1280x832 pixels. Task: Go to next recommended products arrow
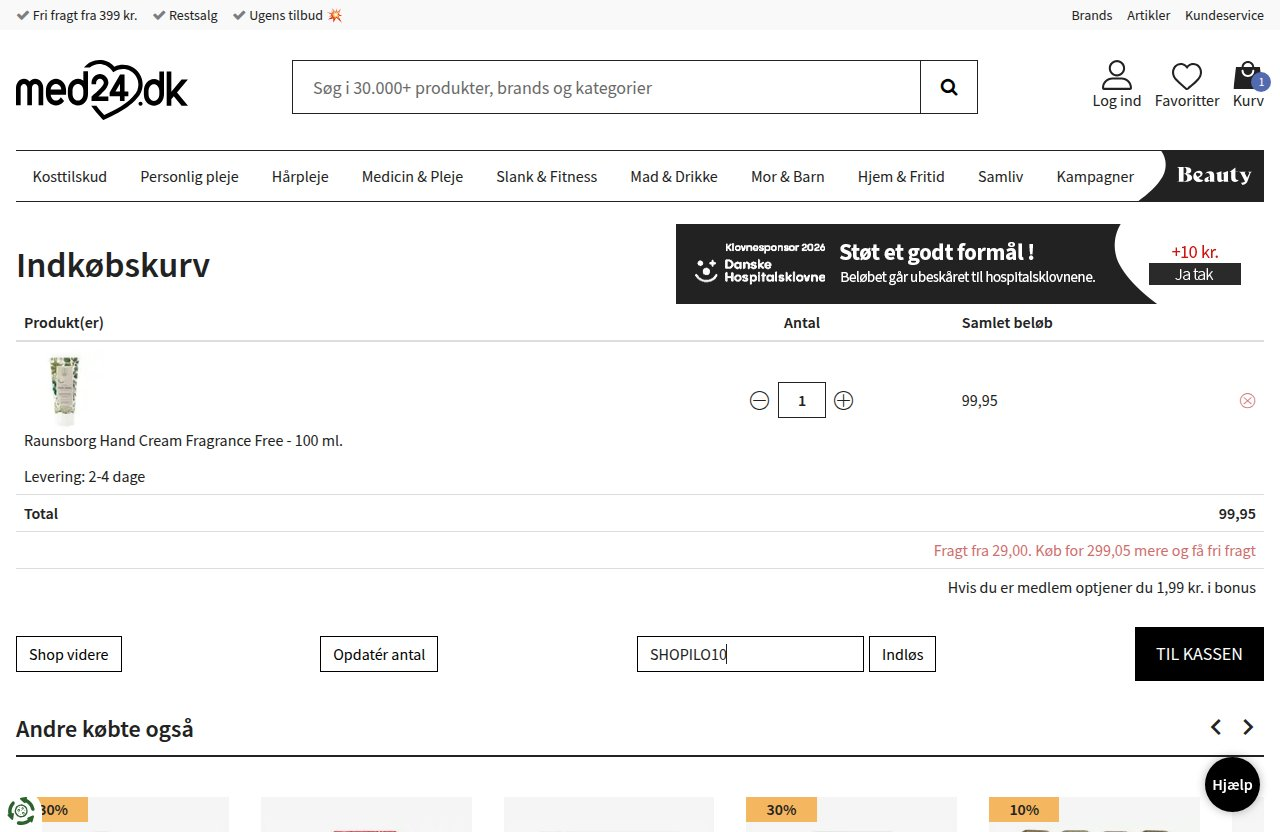pyautogui.click(x=1248, y=727)
